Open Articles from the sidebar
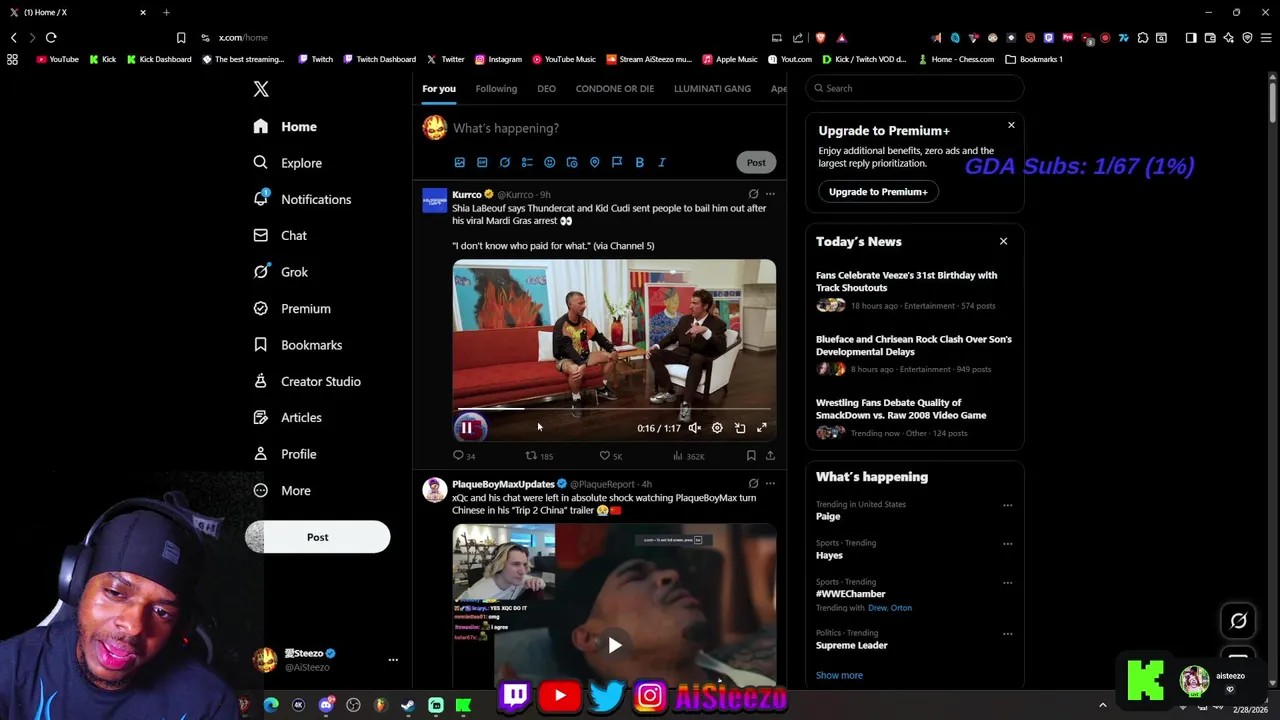The image size is (1280, 720). click(287, 418)
